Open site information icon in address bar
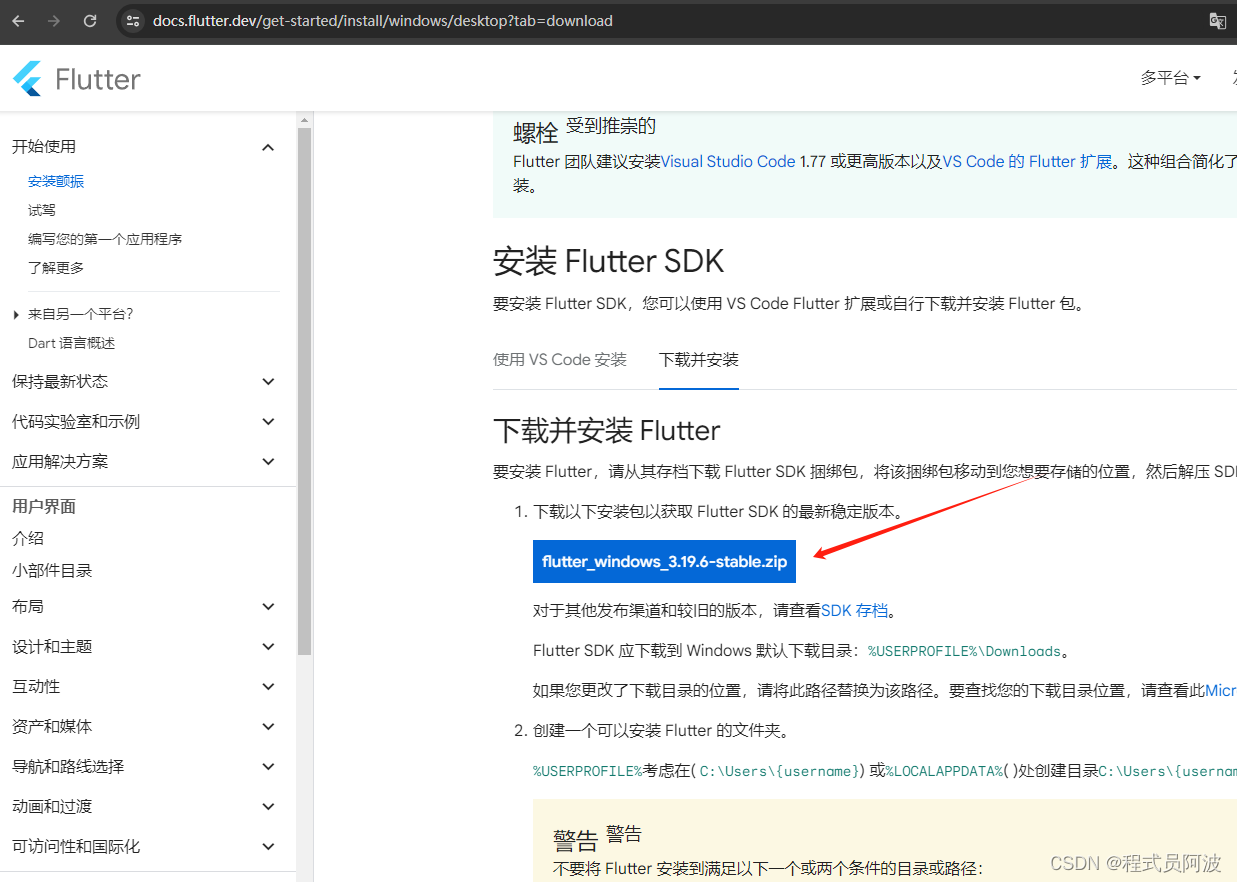This screenshot has width=1237, height=882. click(132, 21)
